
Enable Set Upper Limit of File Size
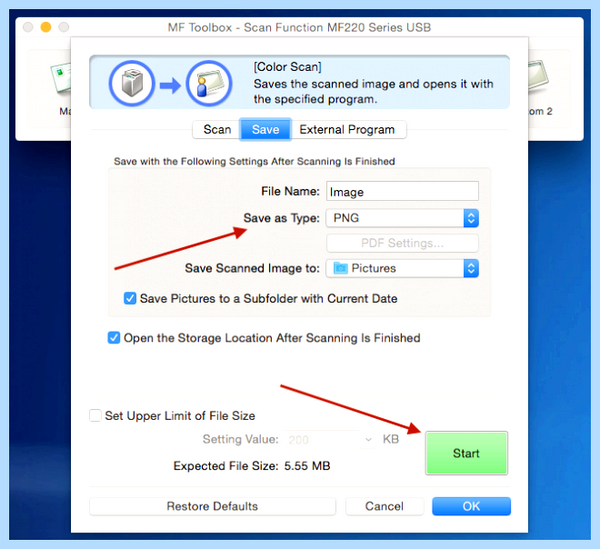pos(95,415)
